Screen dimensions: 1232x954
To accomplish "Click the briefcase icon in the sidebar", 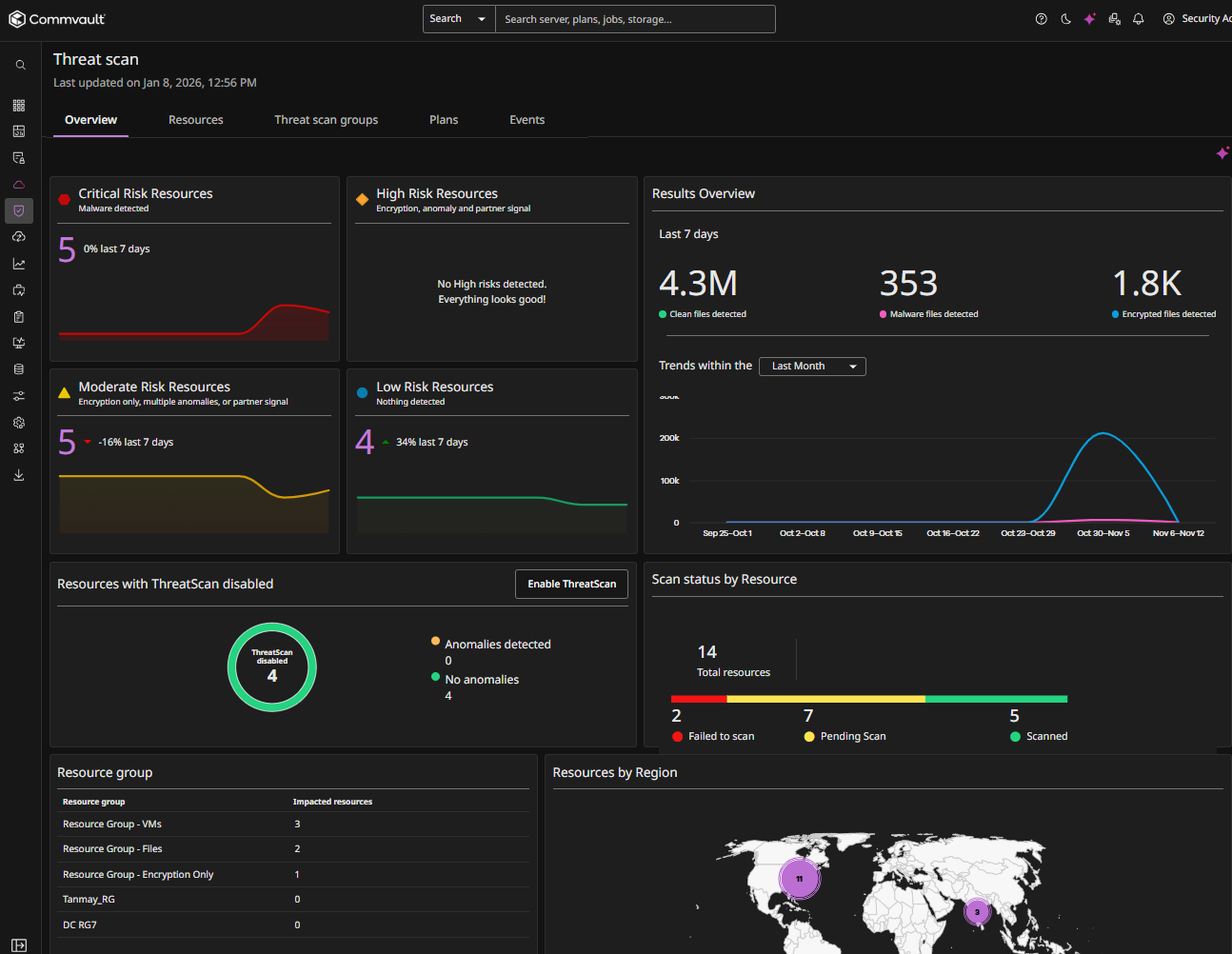I will pos(19,290).
